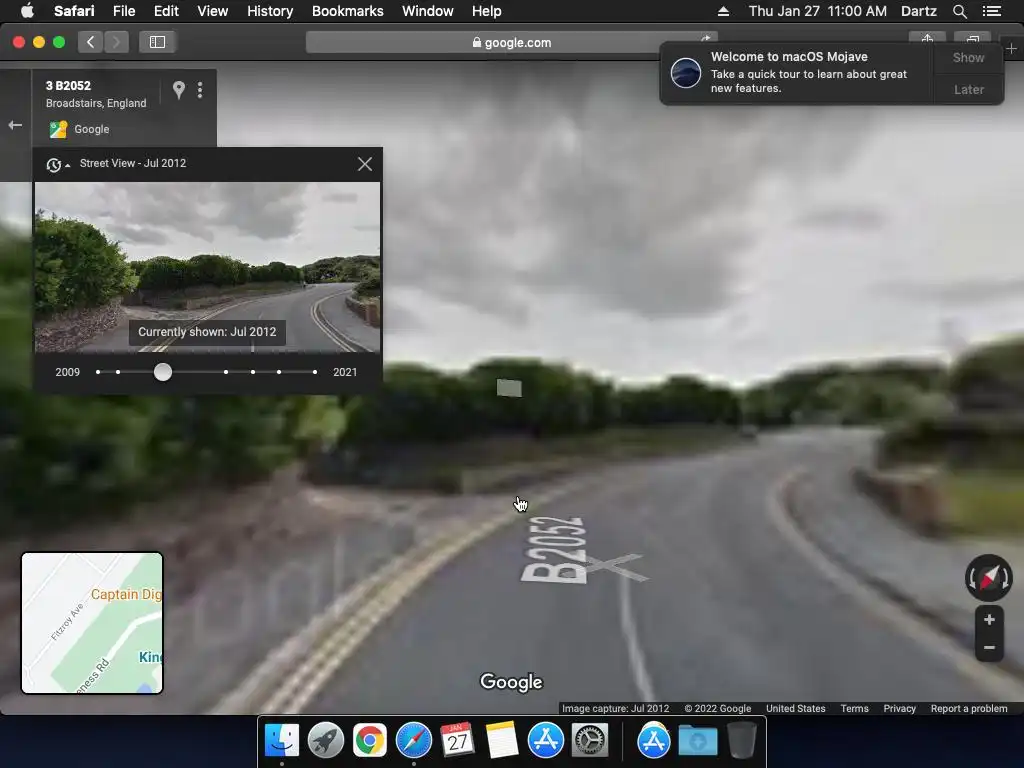This screenshot has width=1024, height=768.
Task: Open the minimap in the corner
Action: (x=92, y=622)
